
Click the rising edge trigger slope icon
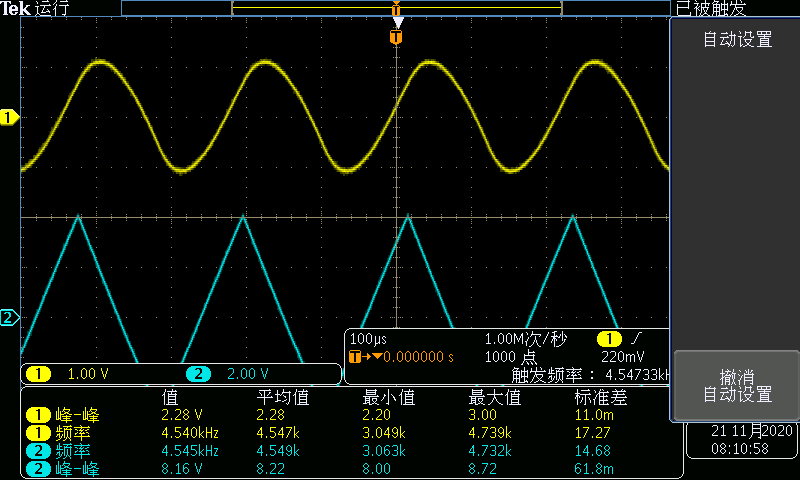tap(636, 338)
